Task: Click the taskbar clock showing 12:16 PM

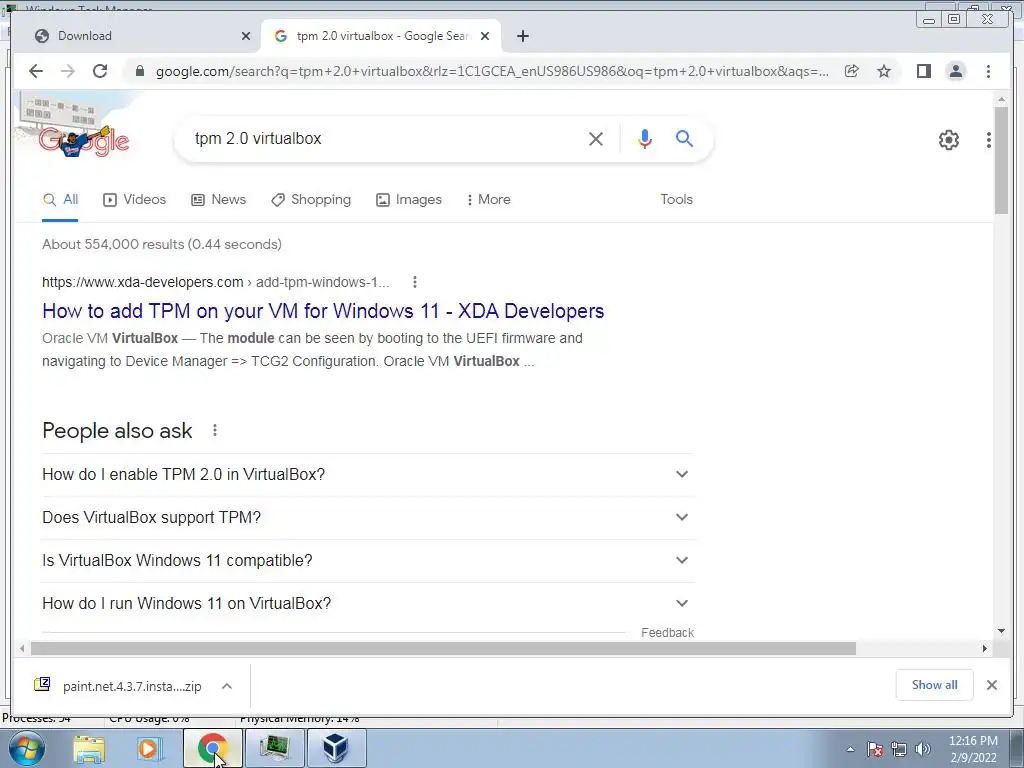Action: click(x=973, y=749)
